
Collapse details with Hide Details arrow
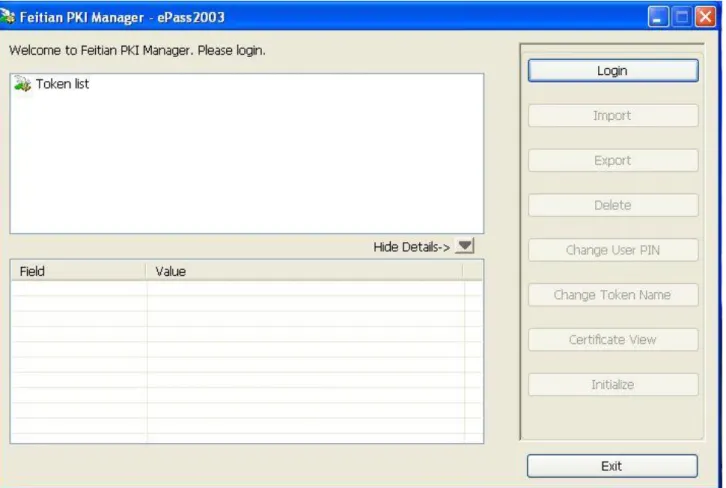pyautogui.click(x=464, y=246)
